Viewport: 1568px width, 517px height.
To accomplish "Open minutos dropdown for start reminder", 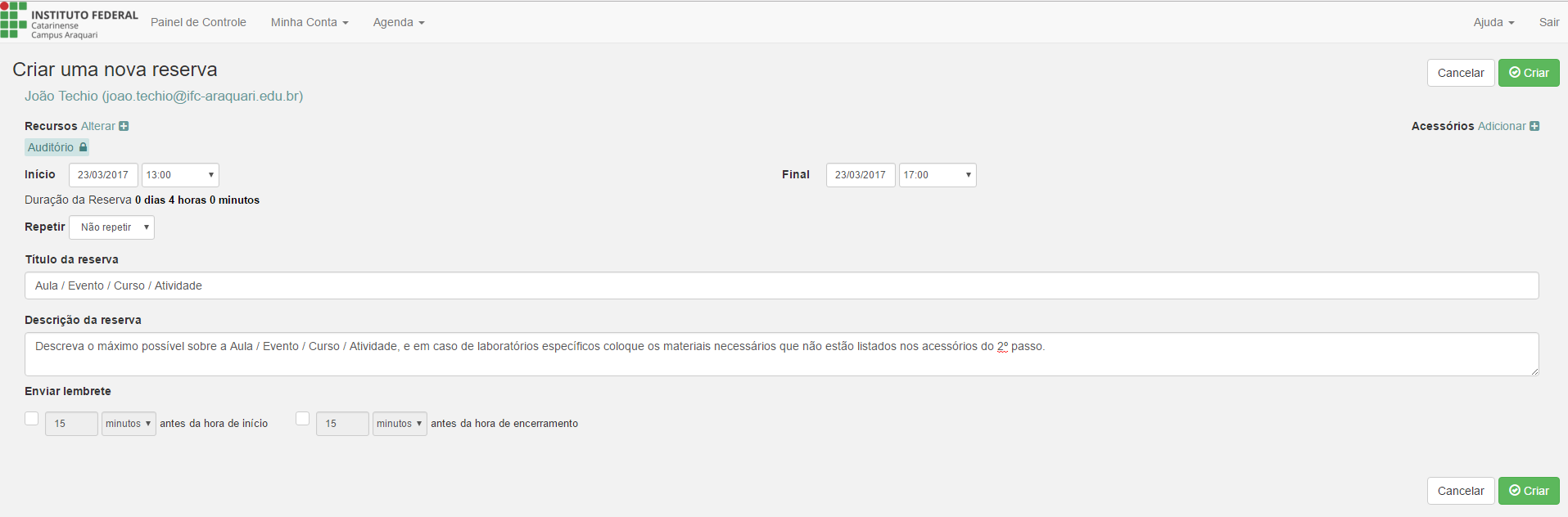I will (x=129, y=424).
